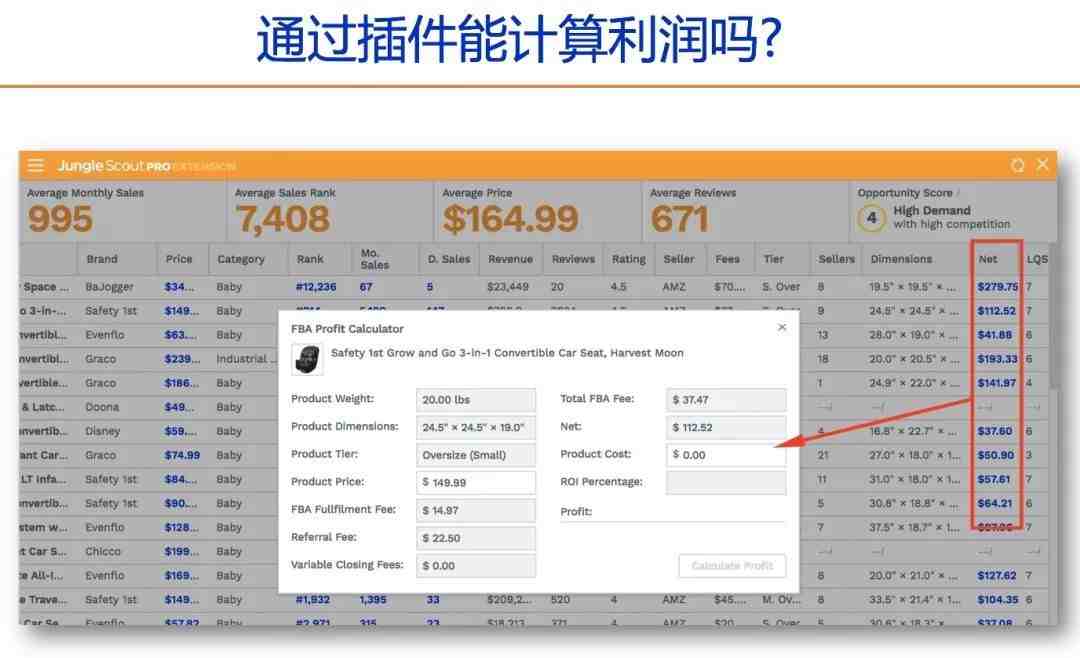The width and height of the screenshot is (1080, 658).
Task: Click the Average Monthly Sales 995 summary
Action: tap(60, 219)
